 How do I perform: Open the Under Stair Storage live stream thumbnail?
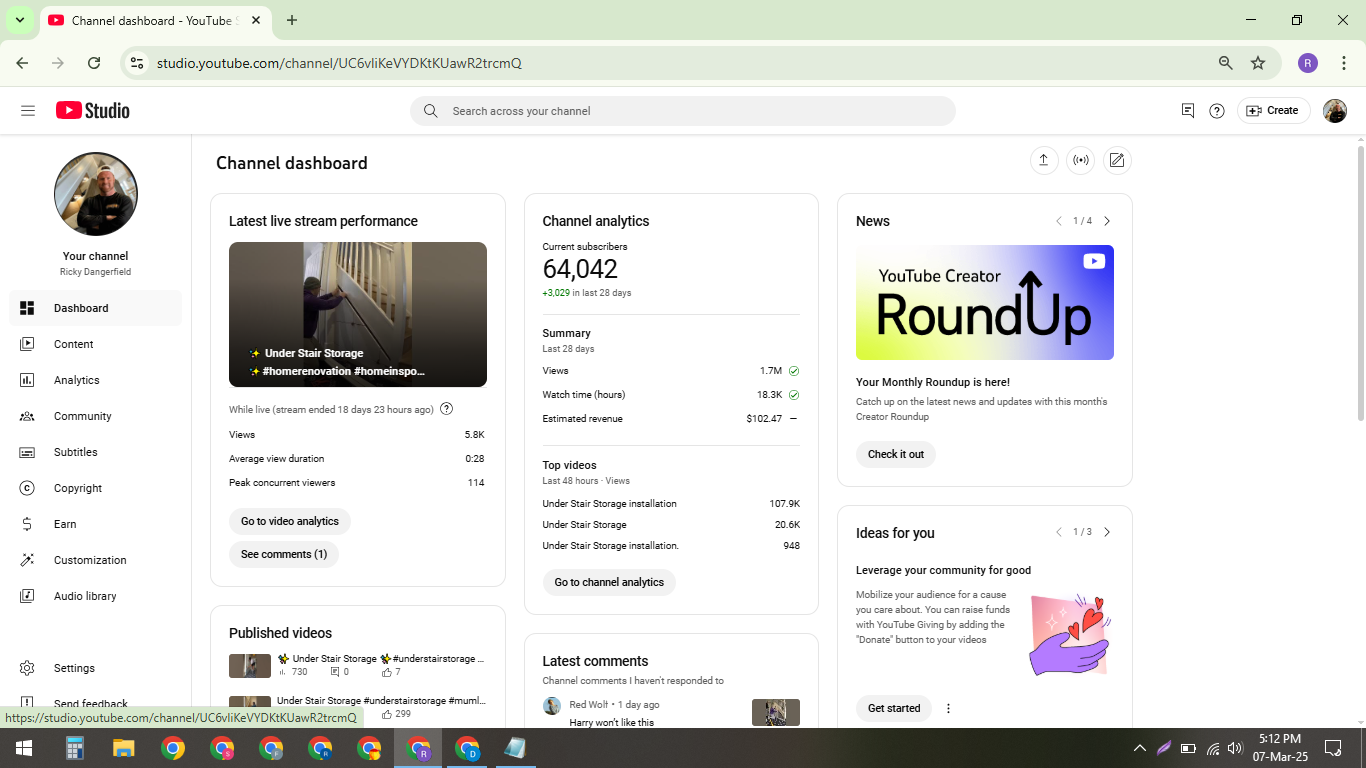358,314
